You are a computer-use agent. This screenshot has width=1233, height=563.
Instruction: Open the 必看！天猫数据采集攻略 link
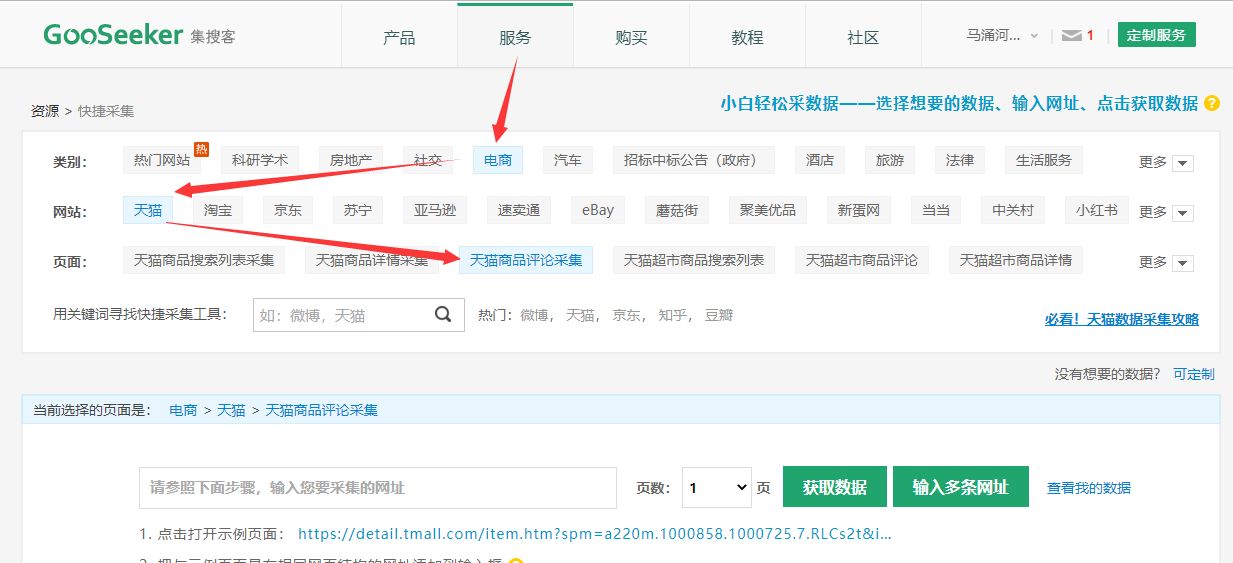[1122, 320]
